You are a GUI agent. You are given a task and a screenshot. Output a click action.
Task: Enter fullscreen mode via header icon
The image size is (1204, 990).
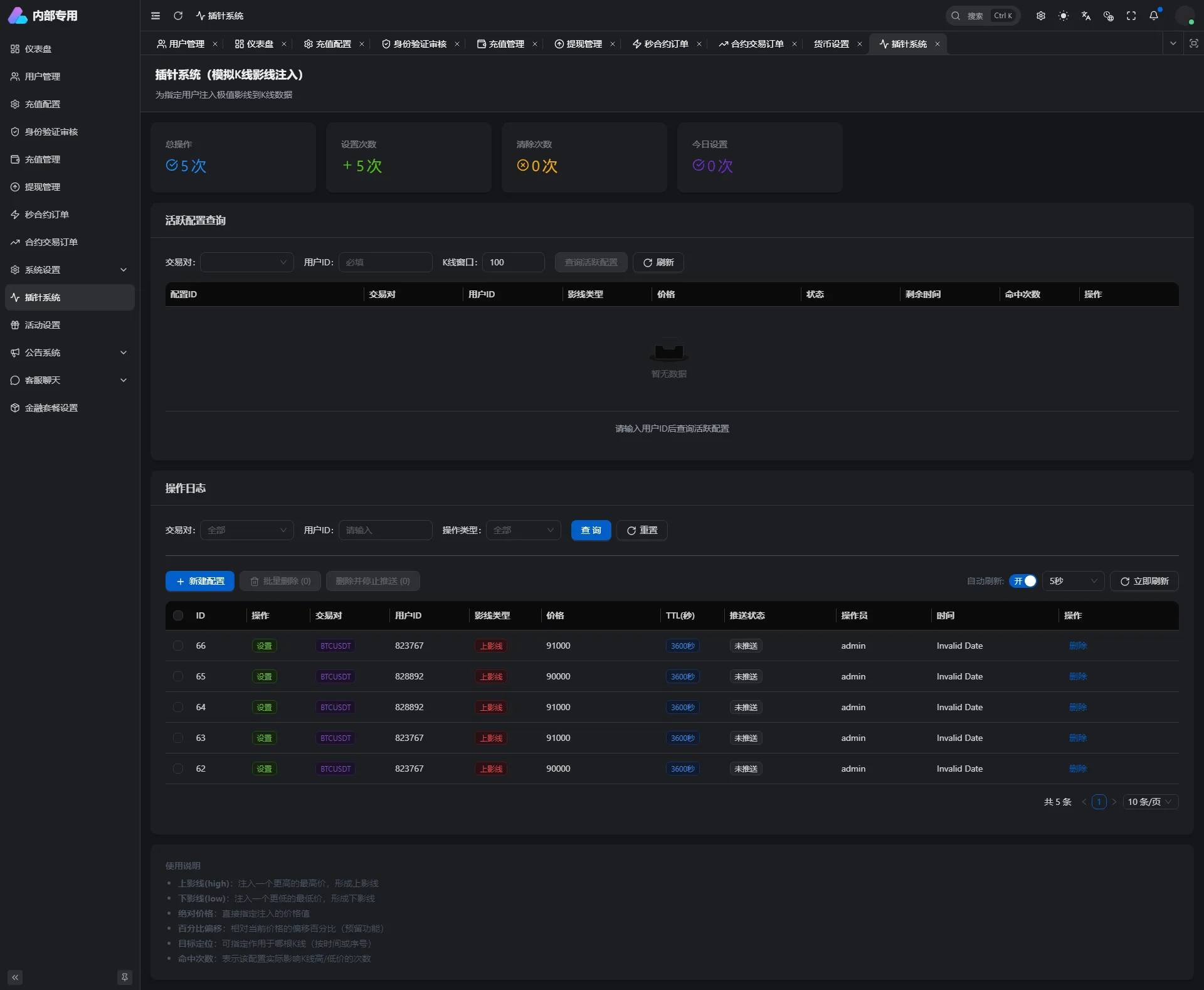pyautogui.click(x=1131, y=16)
